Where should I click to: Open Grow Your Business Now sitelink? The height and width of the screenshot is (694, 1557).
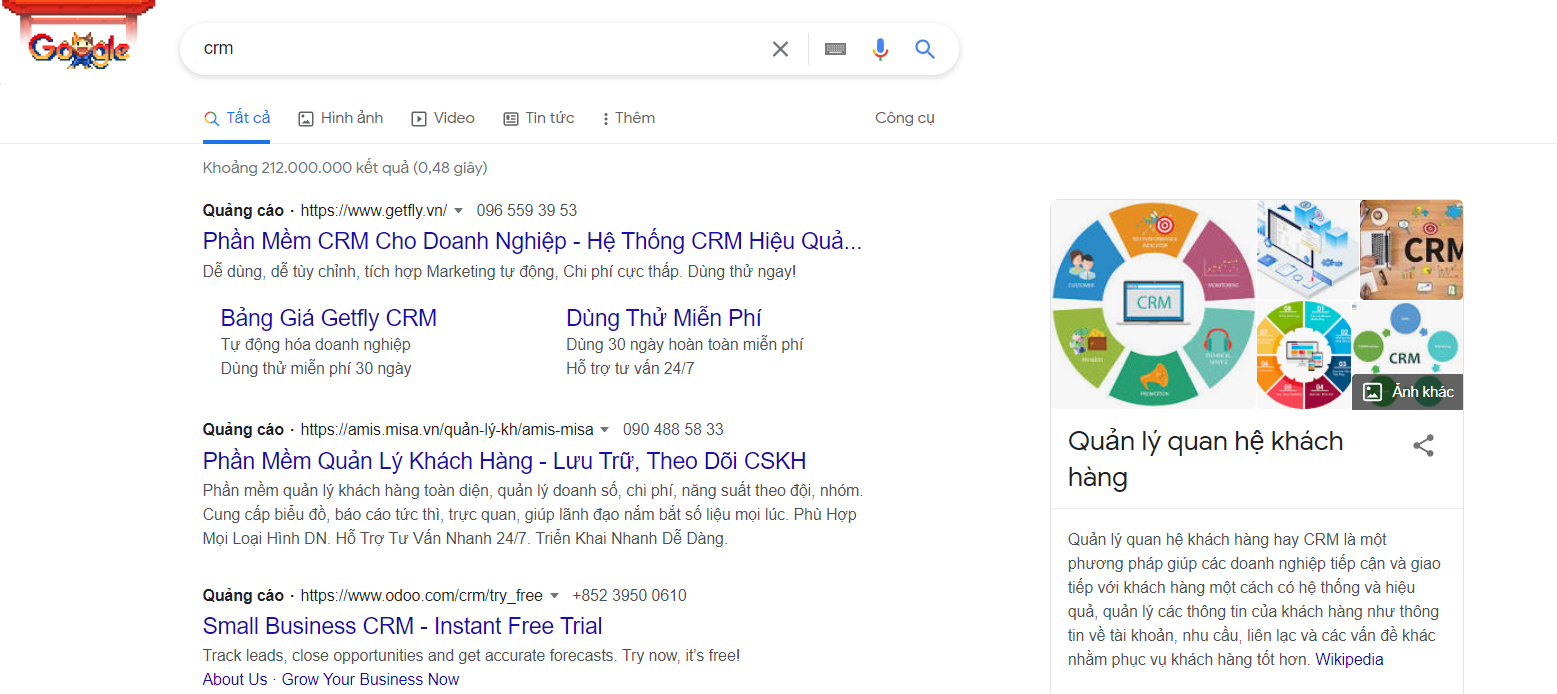click(370, 679)
